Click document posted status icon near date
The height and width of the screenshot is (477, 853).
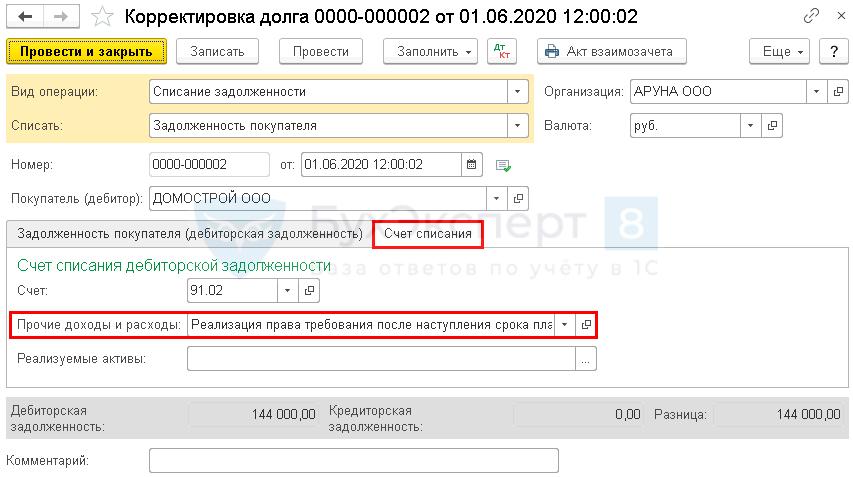click(x=503, y=165)
